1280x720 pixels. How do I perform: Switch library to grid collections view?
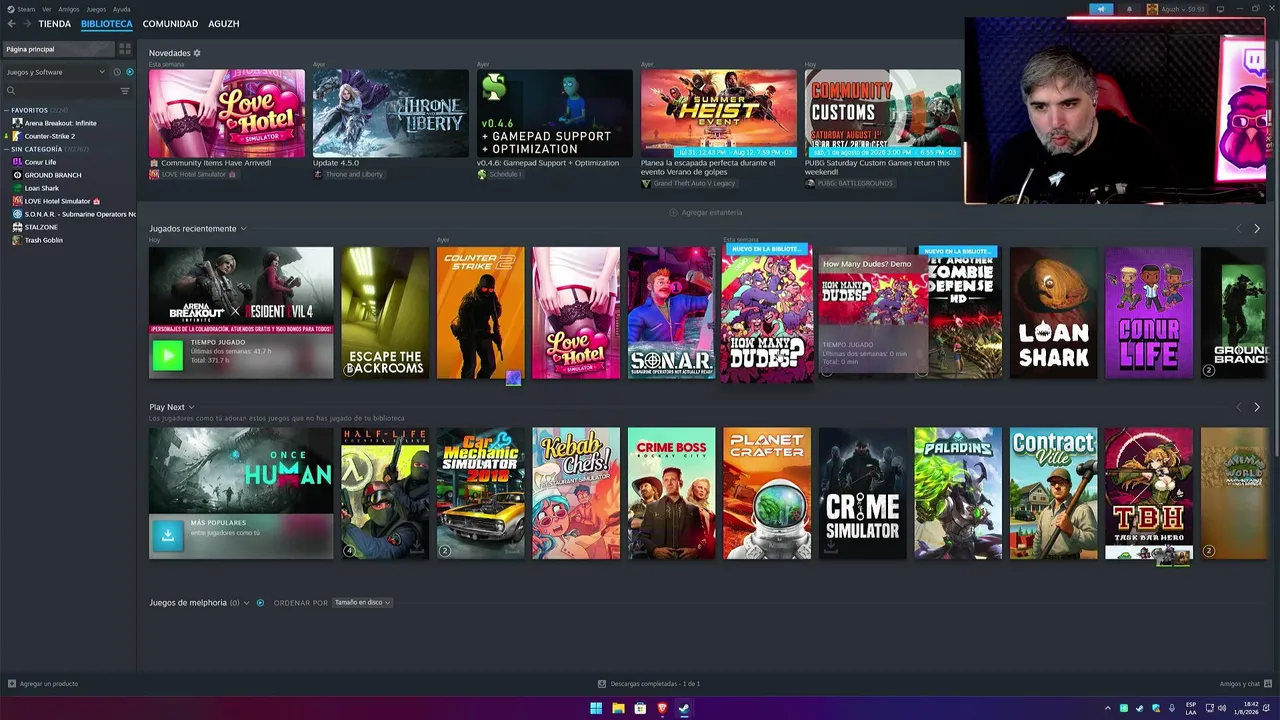click(x=125, y=49)
